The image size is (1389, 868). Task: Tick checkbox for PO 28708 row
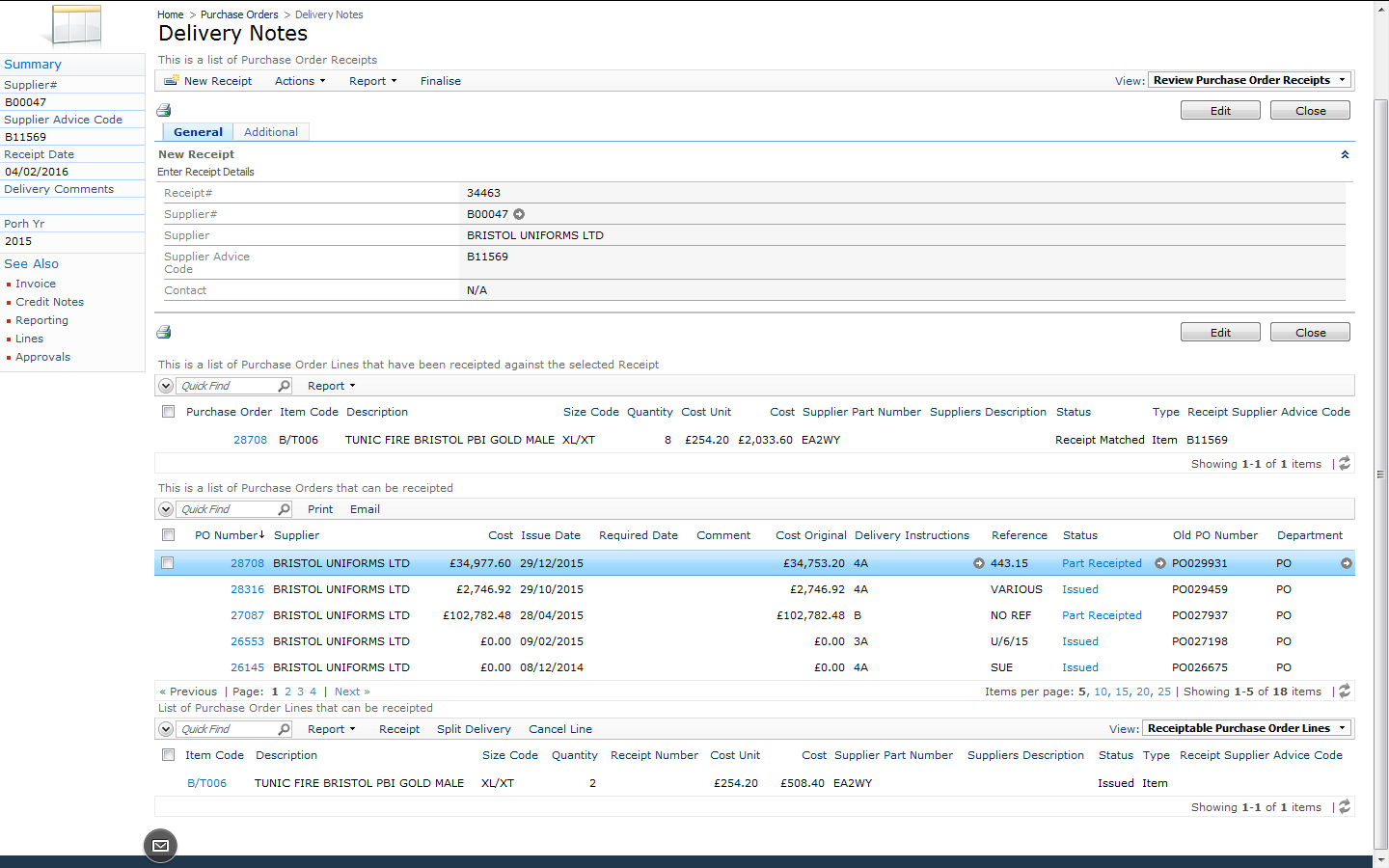(168, 563)
